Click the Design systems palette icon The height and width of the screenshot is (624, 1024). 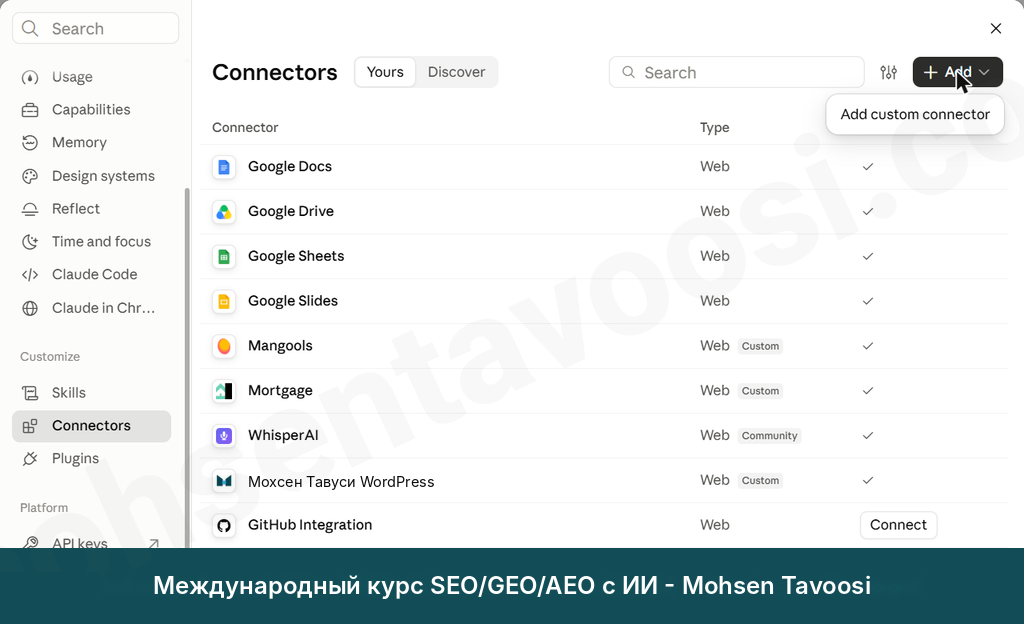tap(30, 176)
